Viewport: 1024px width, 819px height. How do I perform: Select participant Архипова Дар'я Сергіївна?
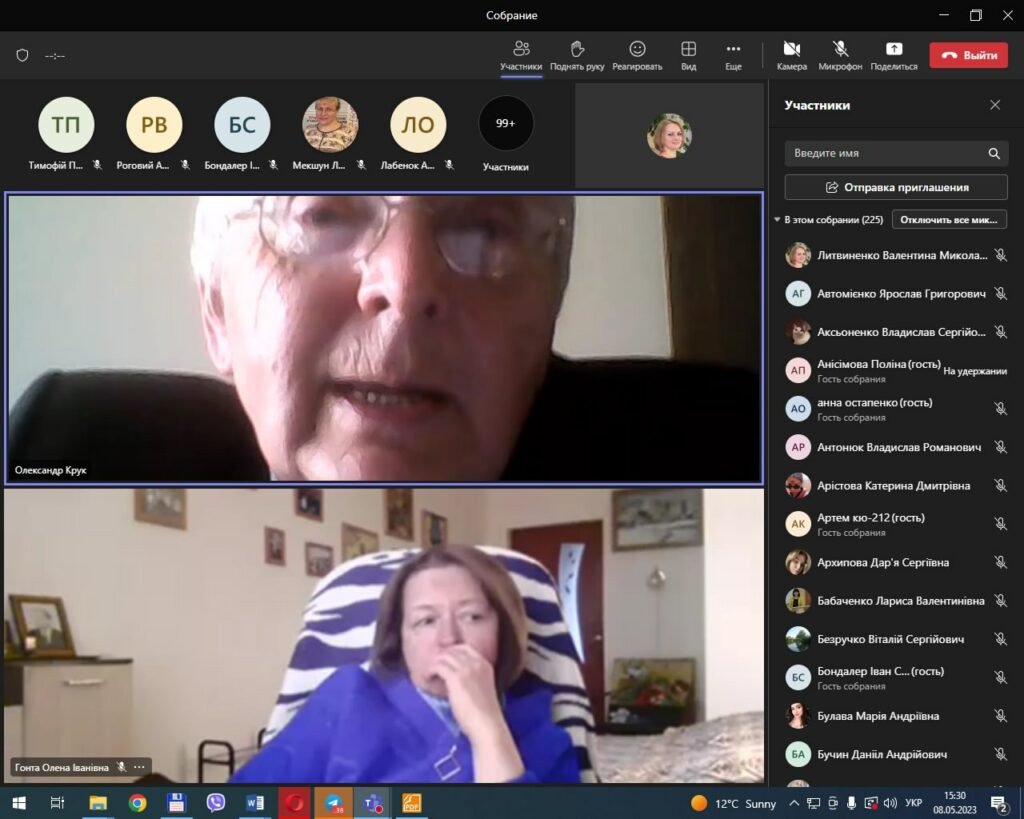[882, 563]
